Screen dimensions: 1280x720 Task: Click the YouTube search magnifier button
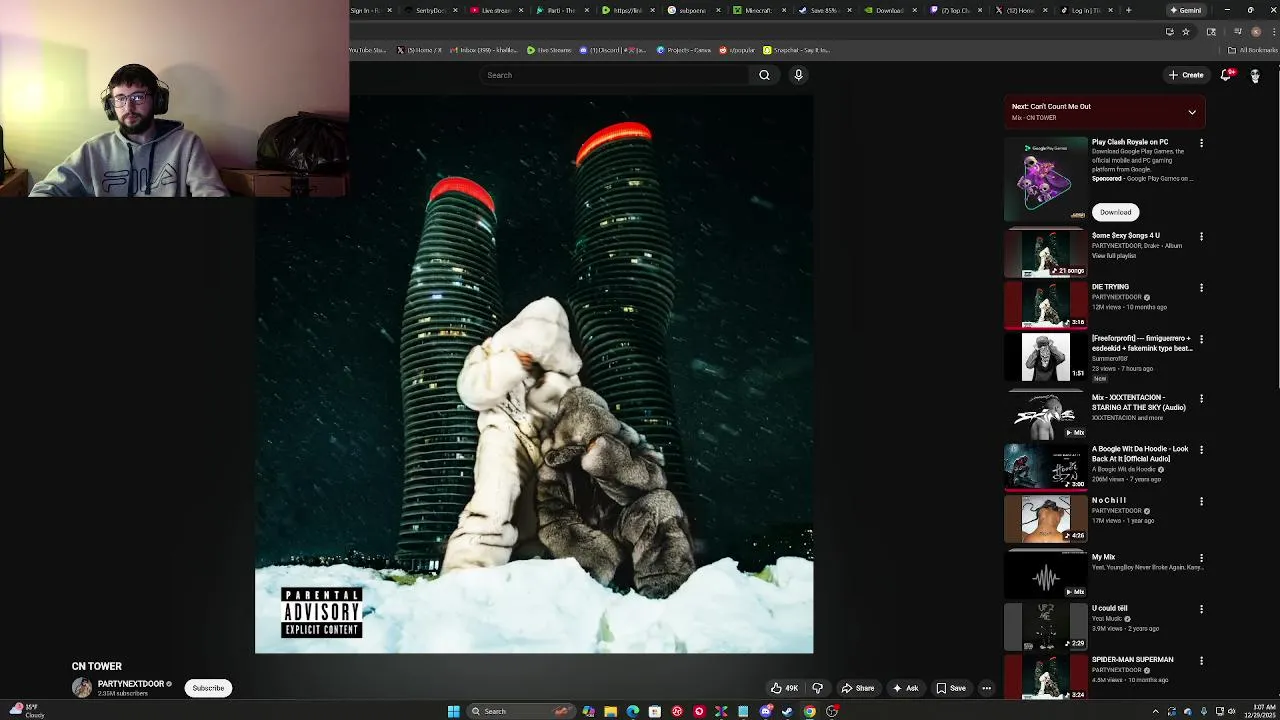(764, 75)
